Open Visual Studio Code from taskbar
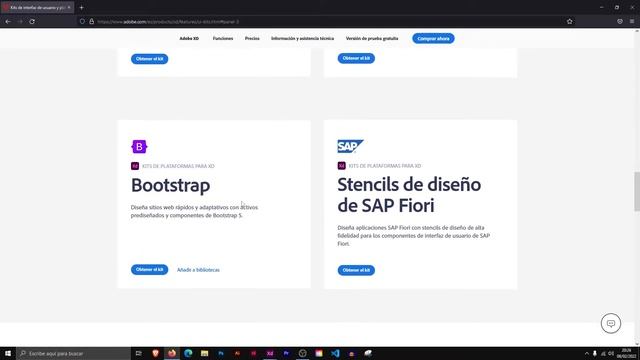The image size is (640, 360). coord(335,353)
